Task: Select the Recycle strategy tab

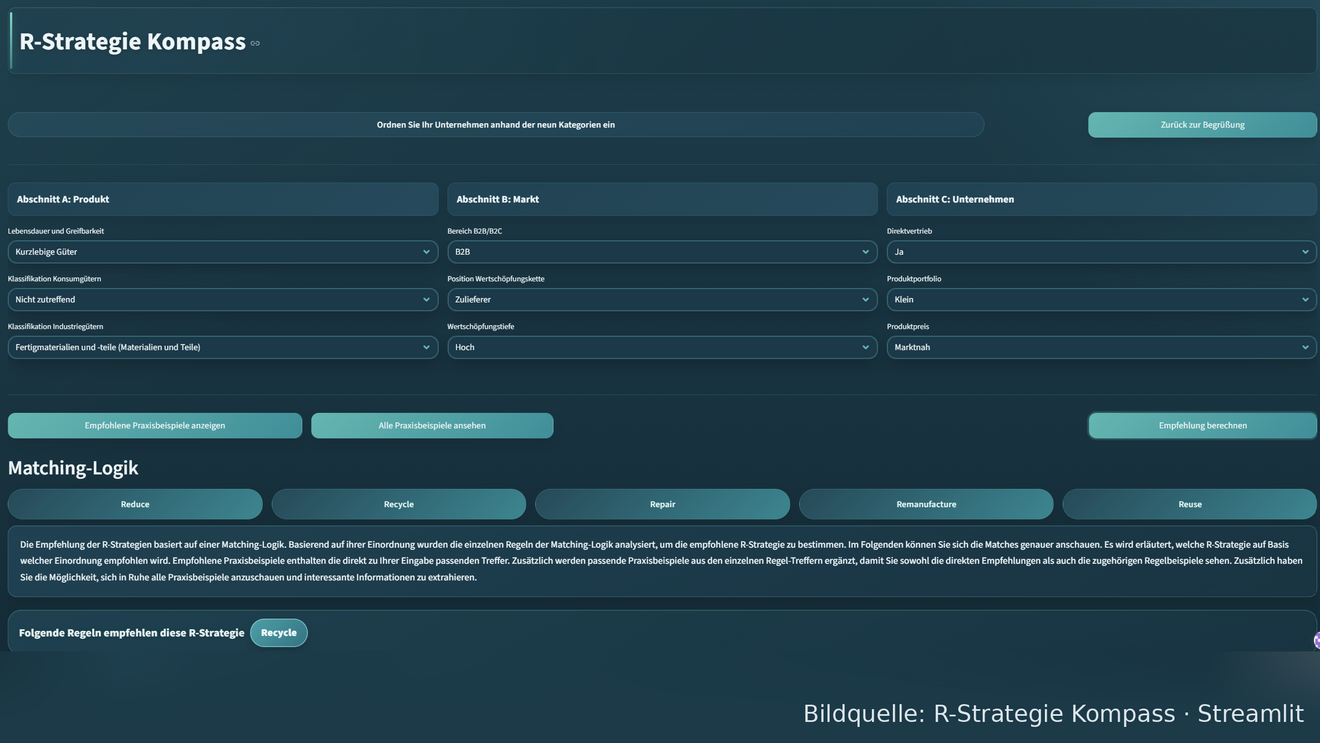Action: [399, 504]
